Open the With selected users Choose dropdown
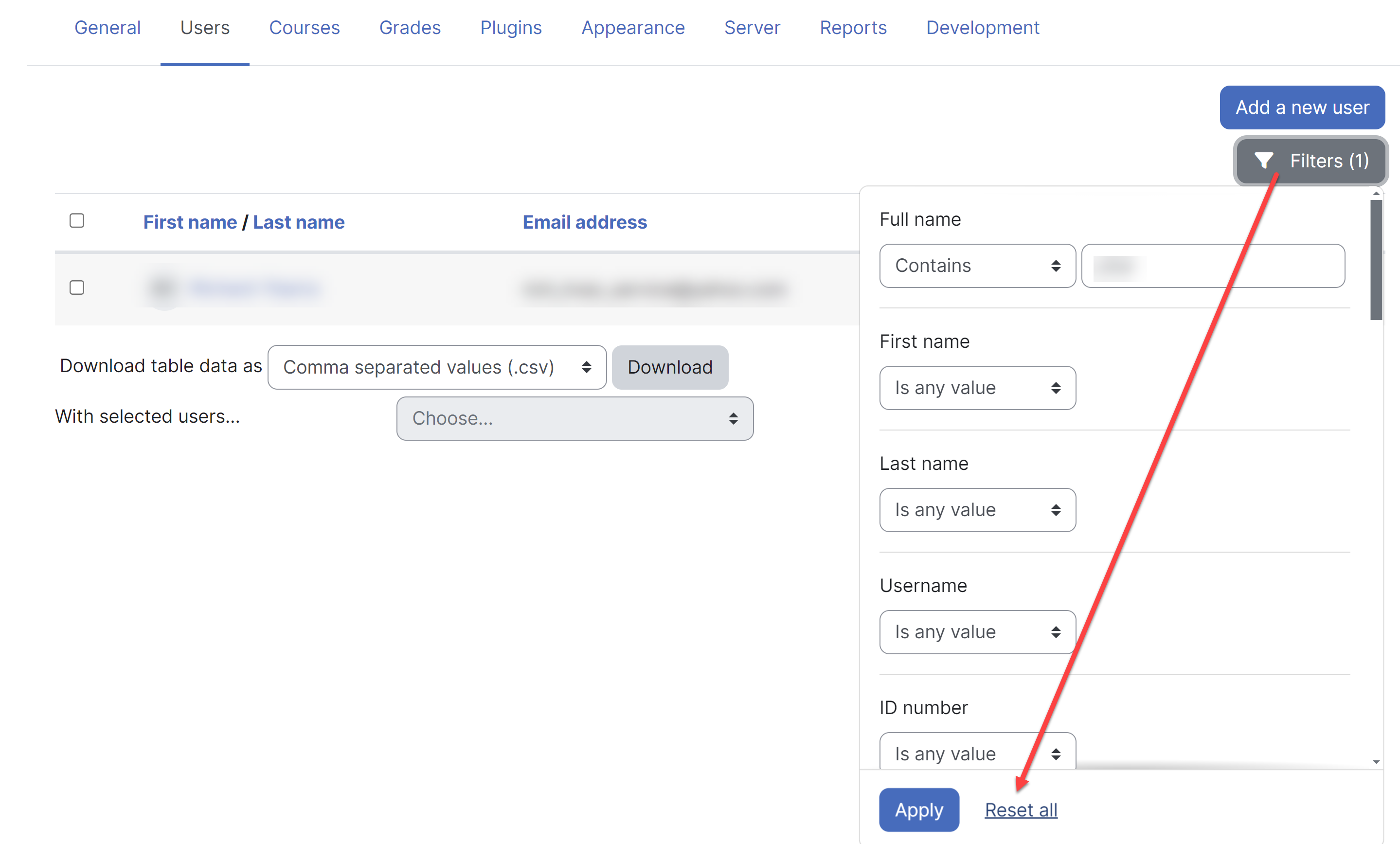Viewport: 1400px width, 844px height. click(574, 418)
